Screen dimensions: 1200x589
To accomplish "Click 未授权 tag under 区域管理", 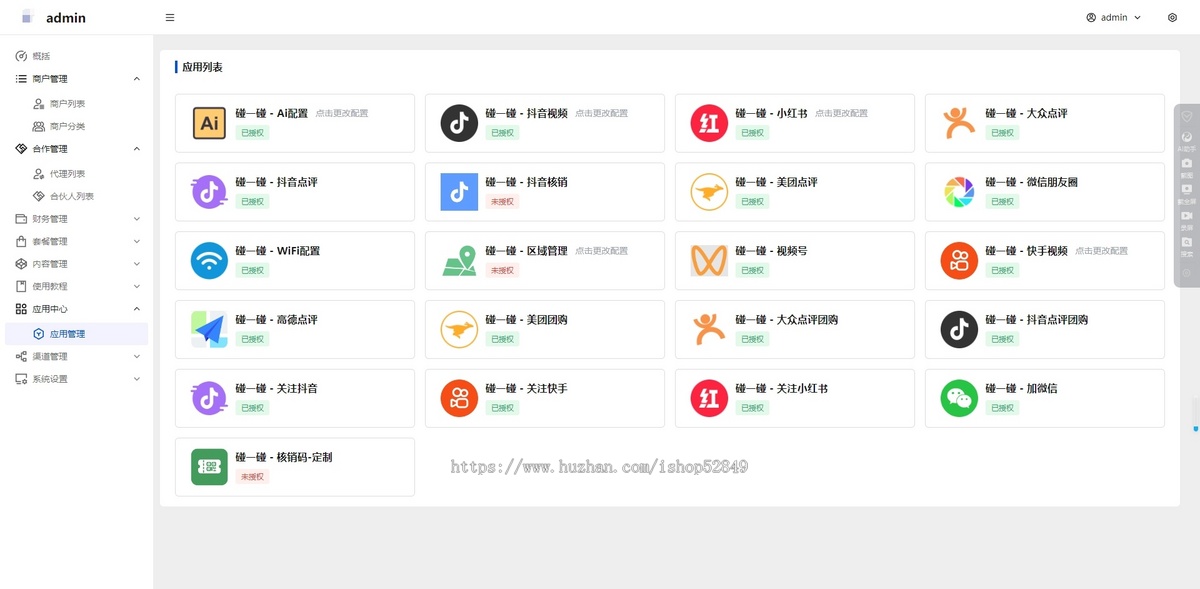I will (x=503, y=271).
